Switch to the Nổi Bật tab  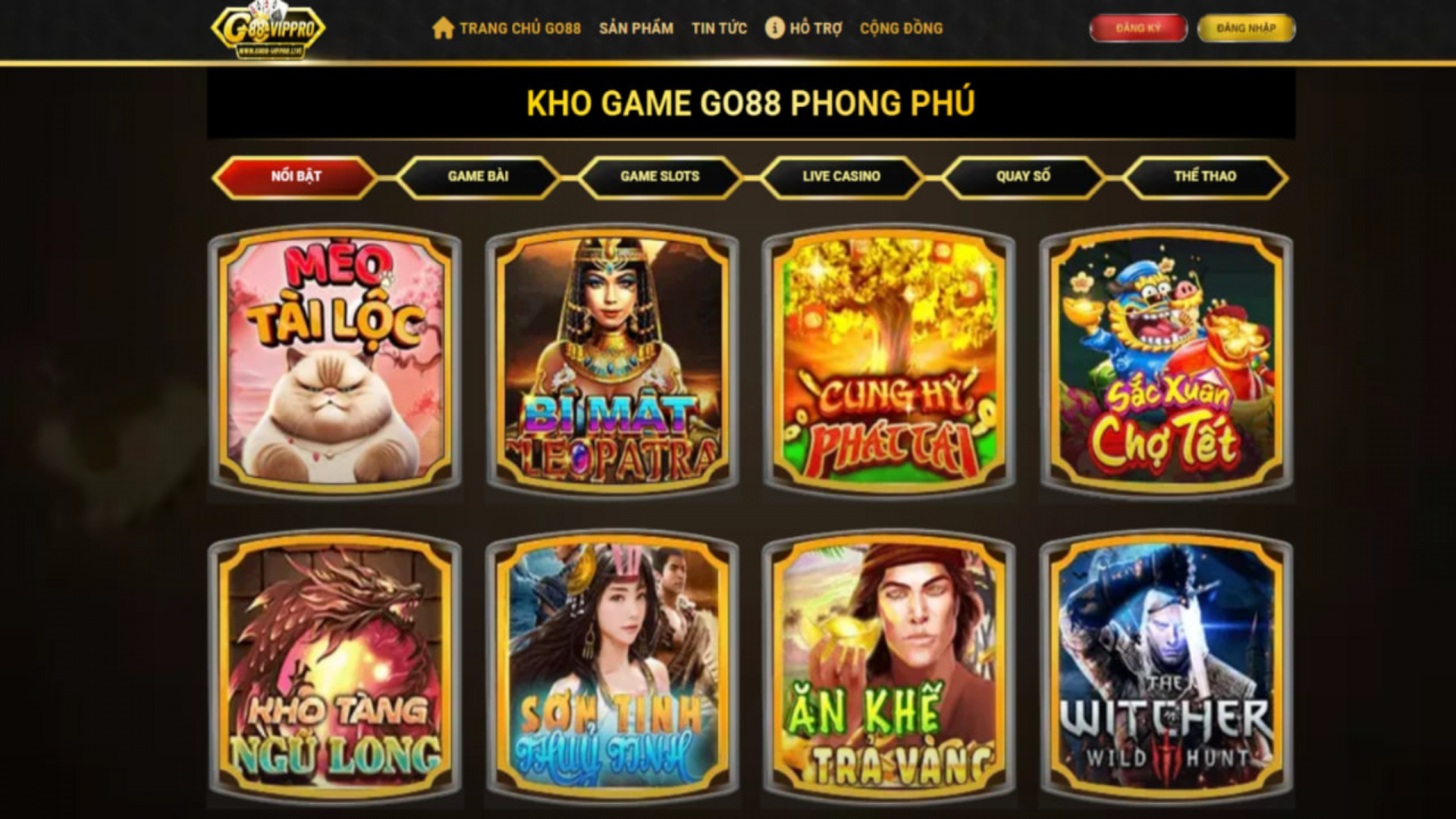pos(296,177)
